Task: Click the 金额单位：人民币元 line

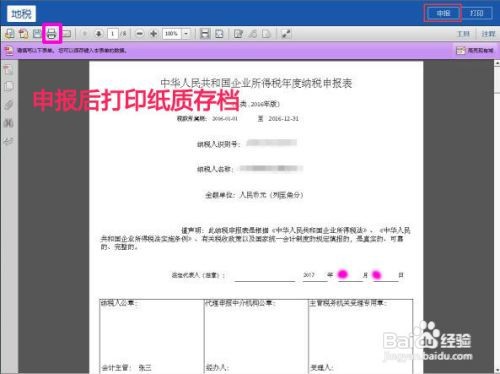Action: [254, 195]
